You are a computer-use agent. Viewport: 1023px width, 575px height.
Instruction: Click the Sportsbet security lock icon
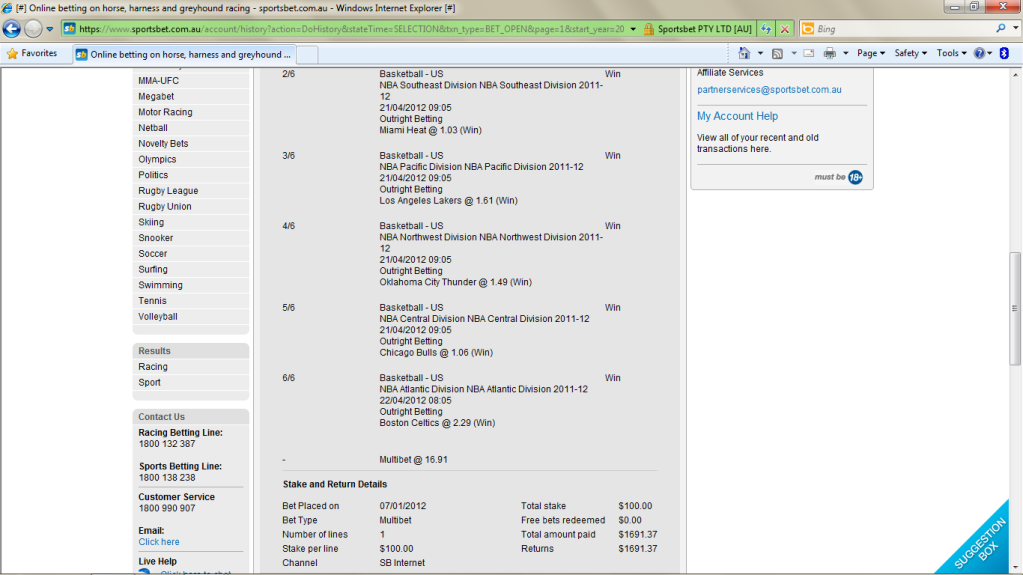click(649, 29)
